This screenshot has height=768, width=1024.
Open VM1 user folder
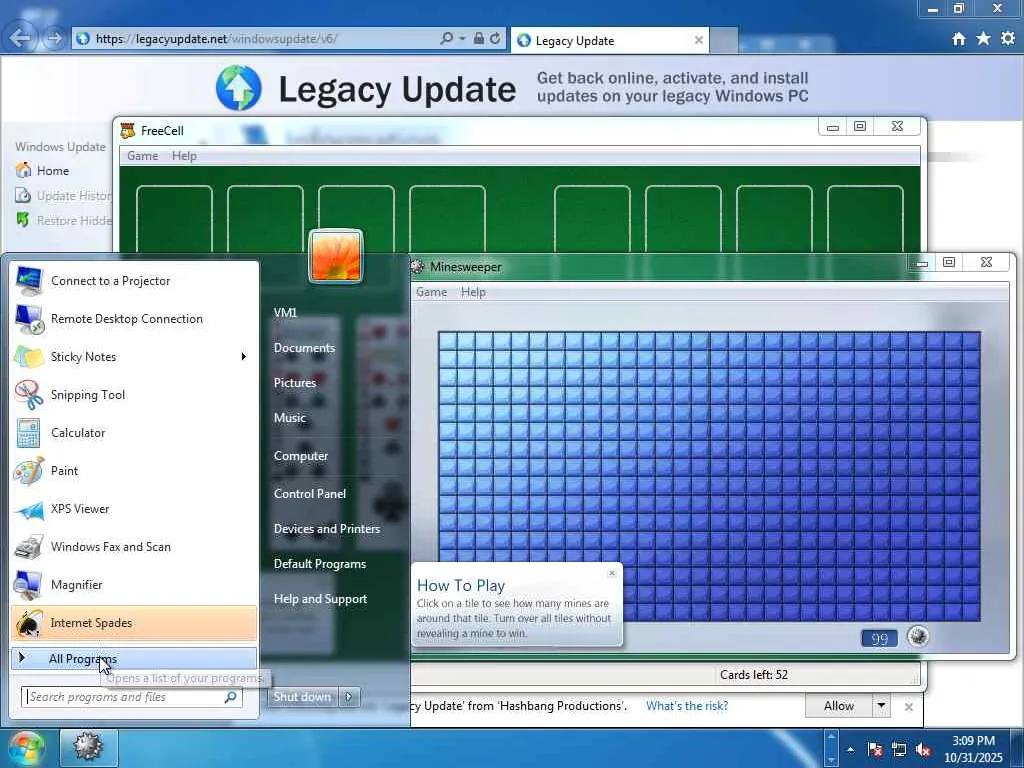coord(285,313)
